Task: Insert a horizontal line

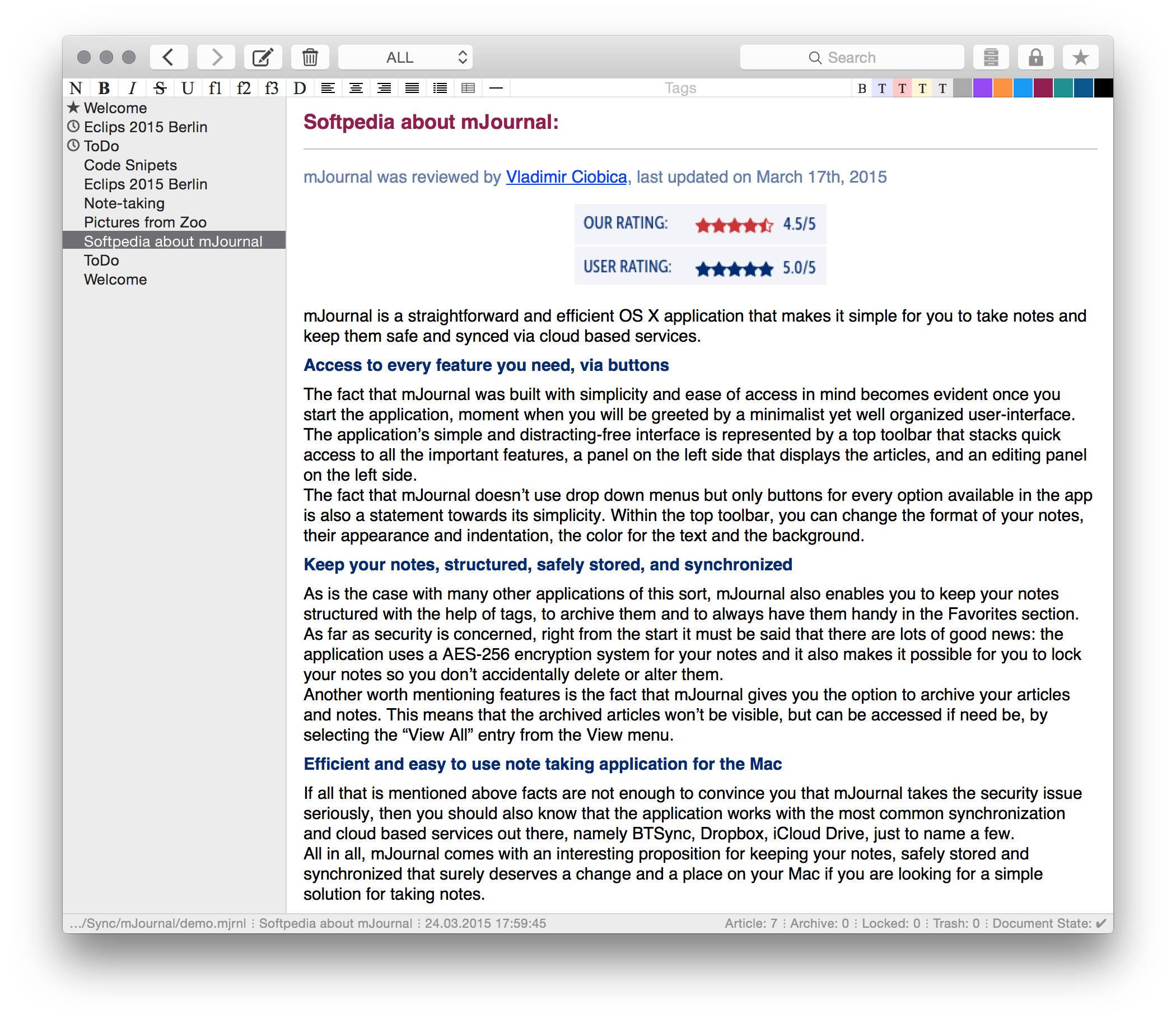Action: pos(496,88)
